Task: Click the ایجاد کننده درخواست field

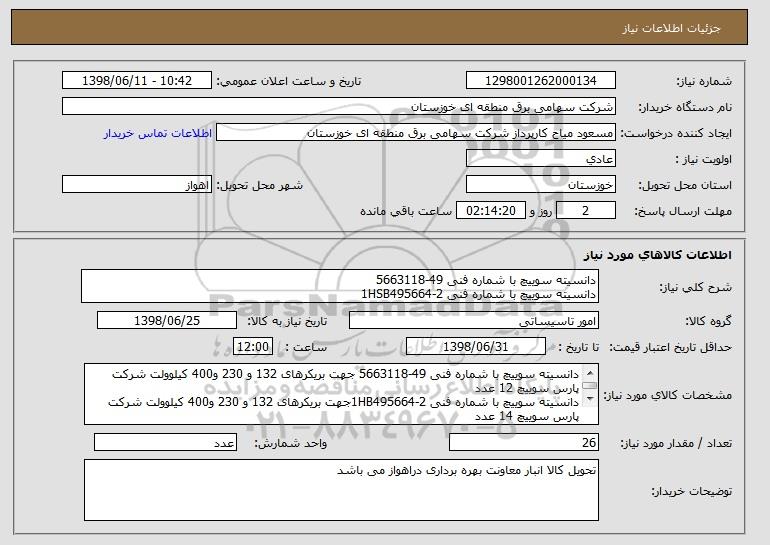Action: (x=417, y=133)
